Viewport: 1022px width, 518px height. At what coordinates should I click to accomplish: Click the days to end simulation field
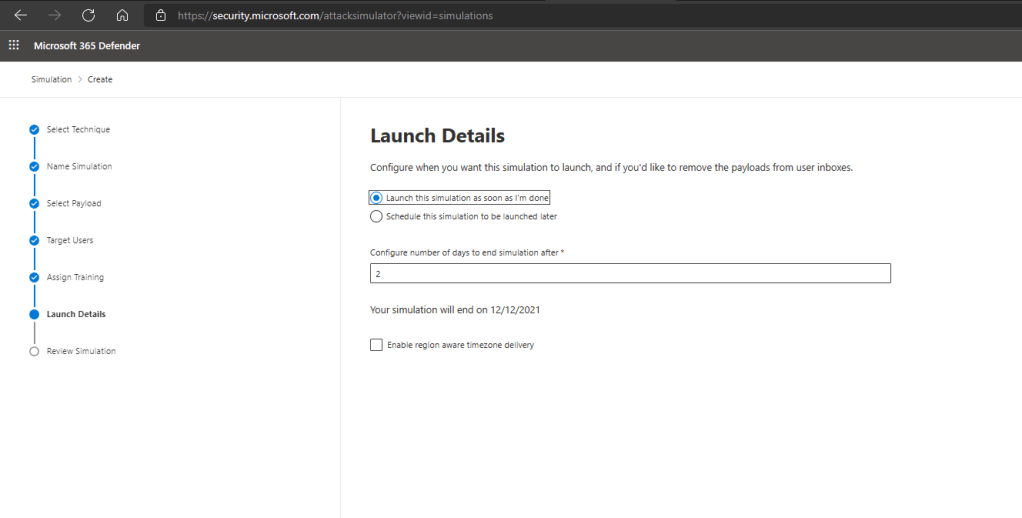[630, 273]
